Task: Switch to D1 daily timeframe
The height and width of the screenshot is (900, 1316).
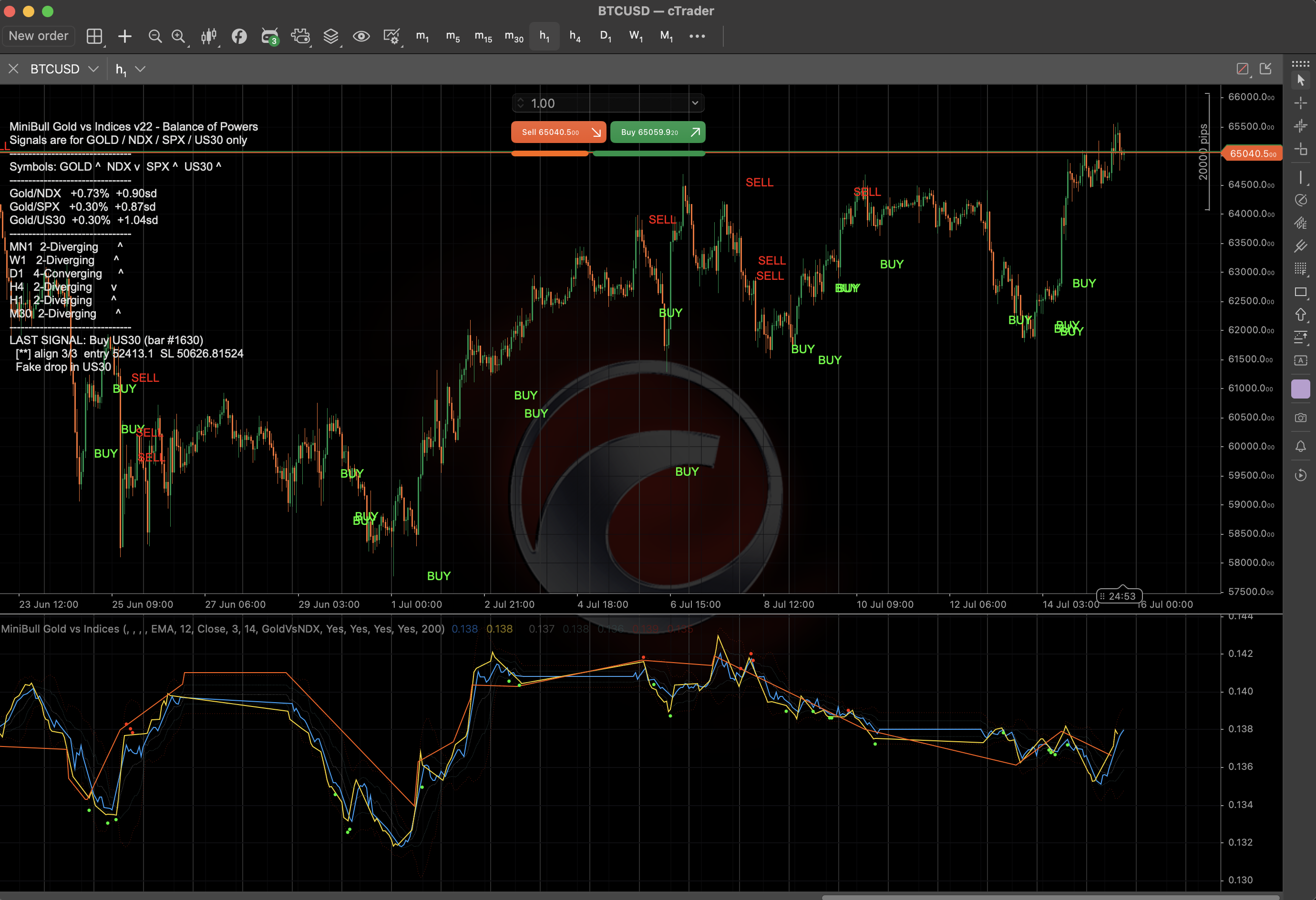Action: [606, 36]
